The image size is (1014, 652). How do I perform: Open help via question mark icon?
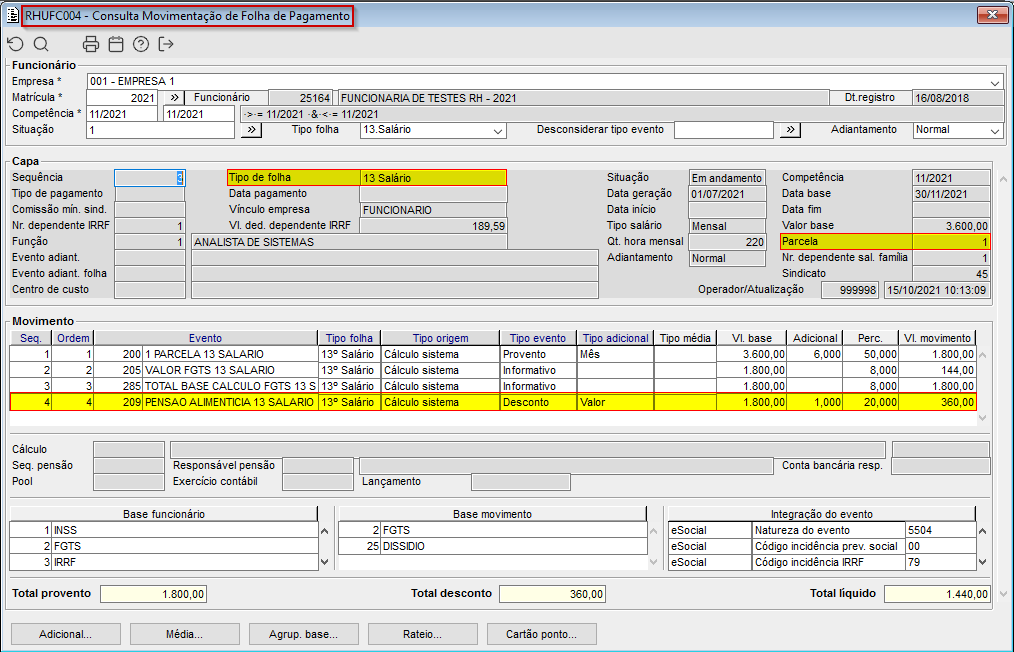point(141,44)
